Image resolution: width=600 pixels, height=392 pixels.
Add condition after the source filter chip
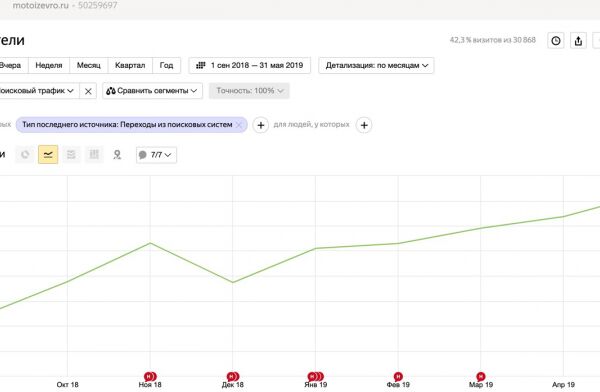(261, 125)
